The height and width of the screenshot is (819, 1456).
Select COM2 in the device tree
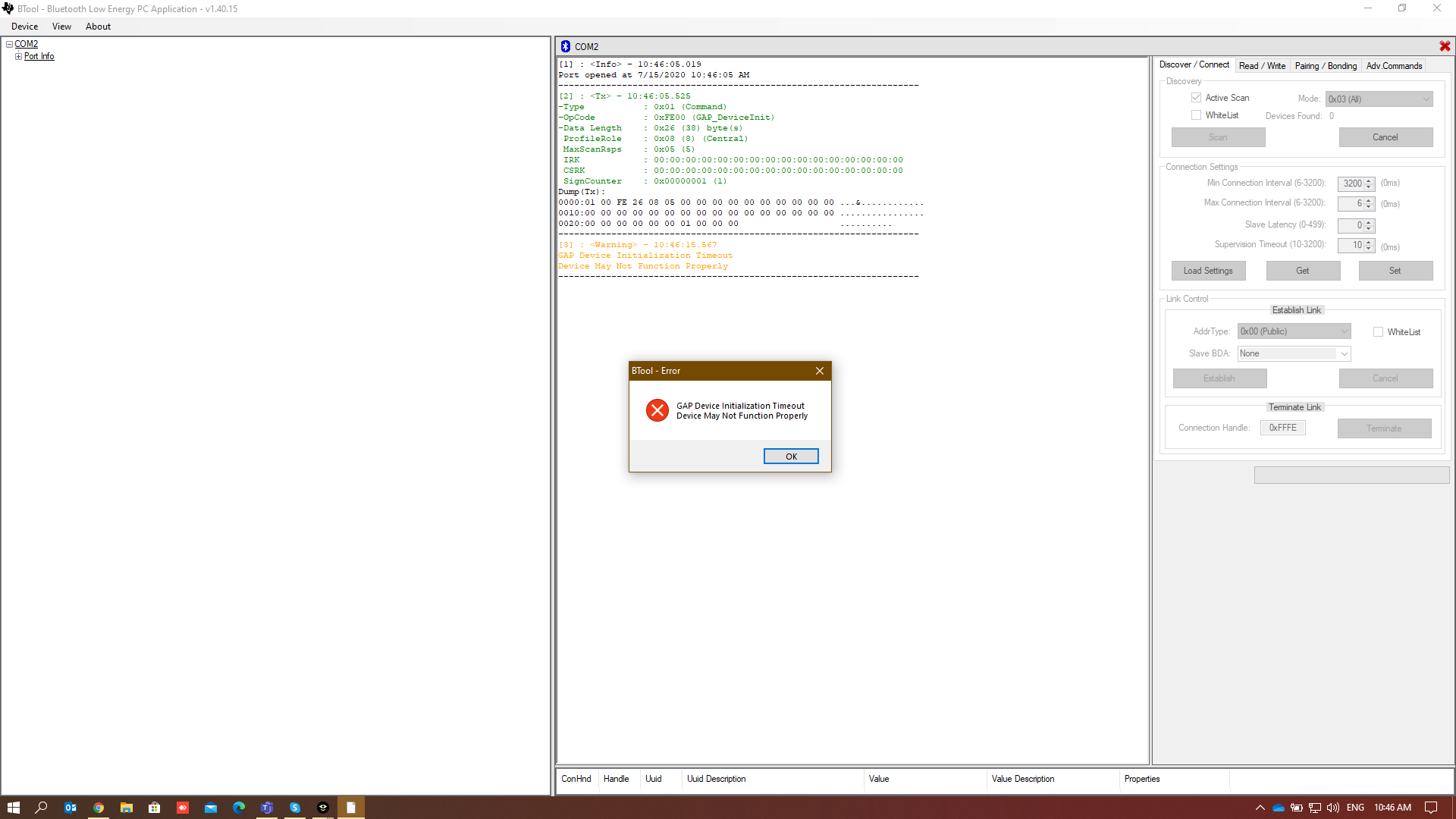click(x=27, y=44)
